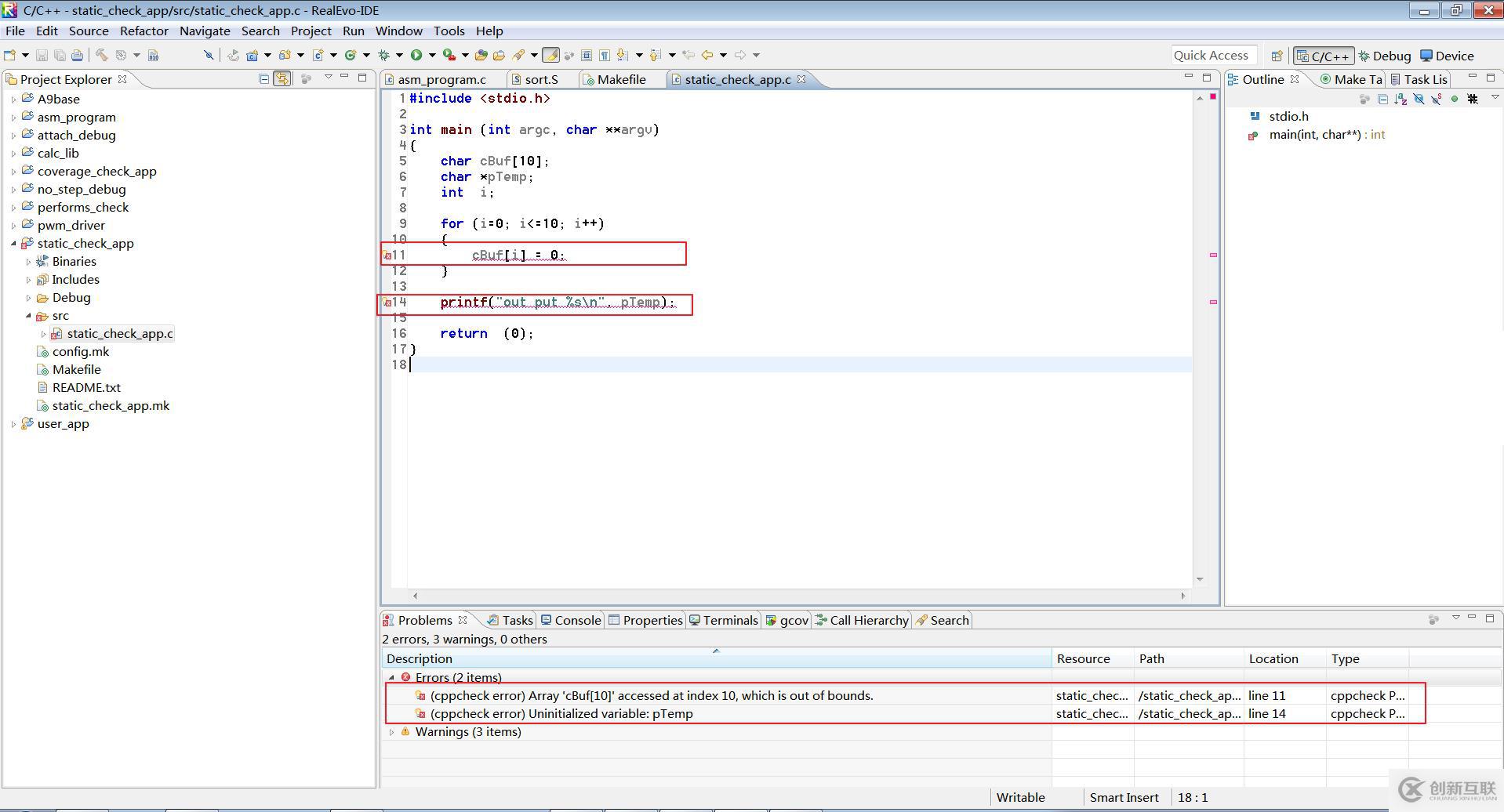
Task: Click the green Run button icon
Action: [x=416, y=55]
